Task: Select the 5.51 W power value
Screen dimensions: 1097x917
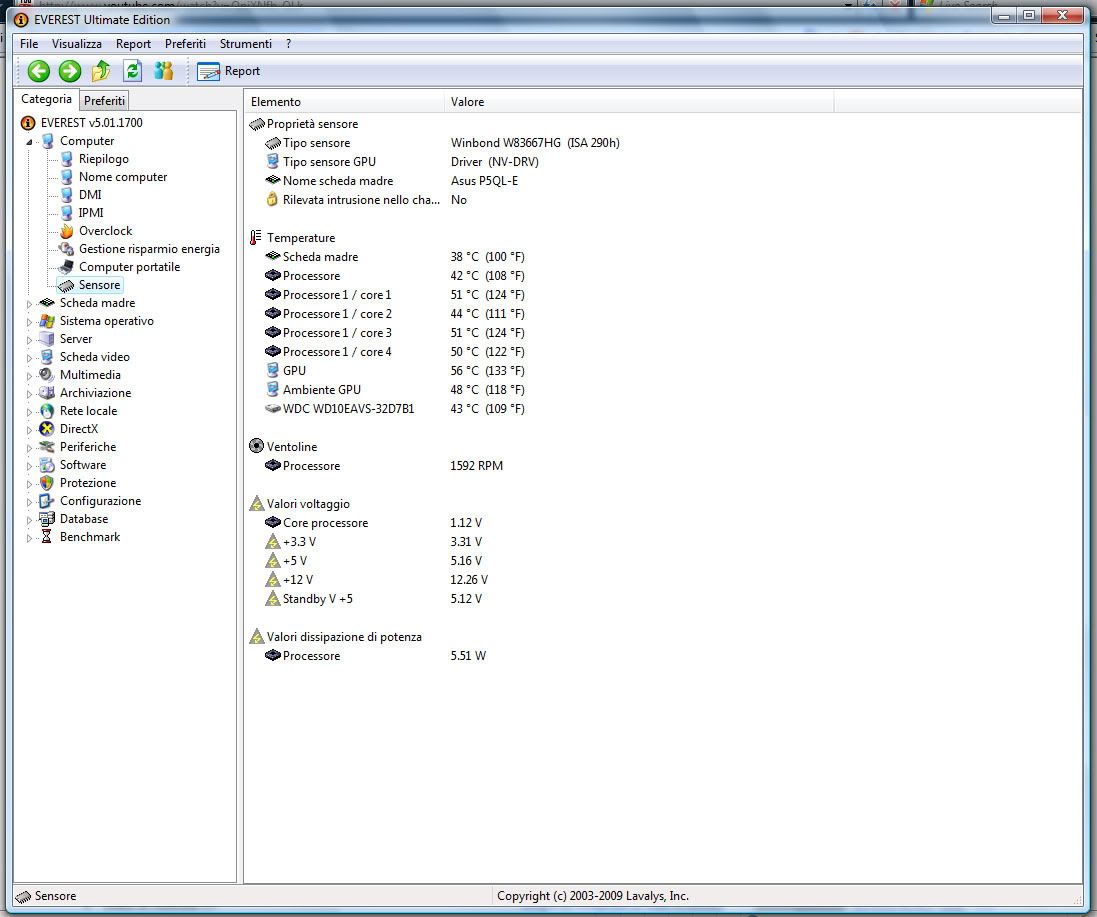Action: pos(468,656)
